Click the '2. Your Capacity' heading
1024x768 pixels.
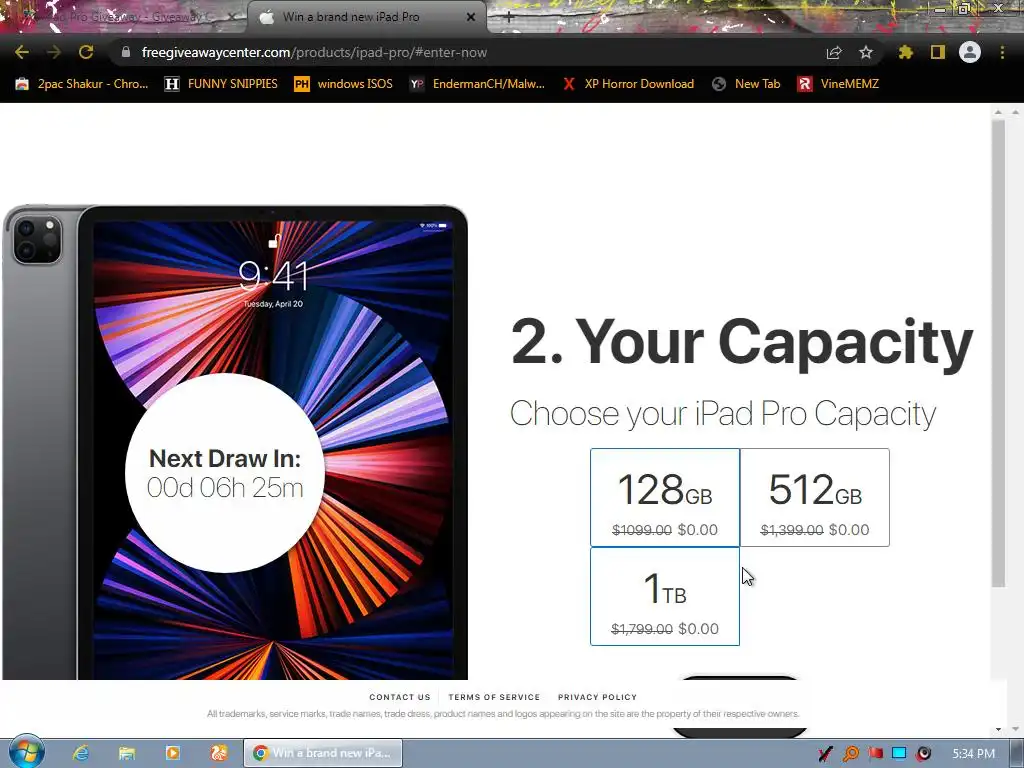tap(742, 342)
